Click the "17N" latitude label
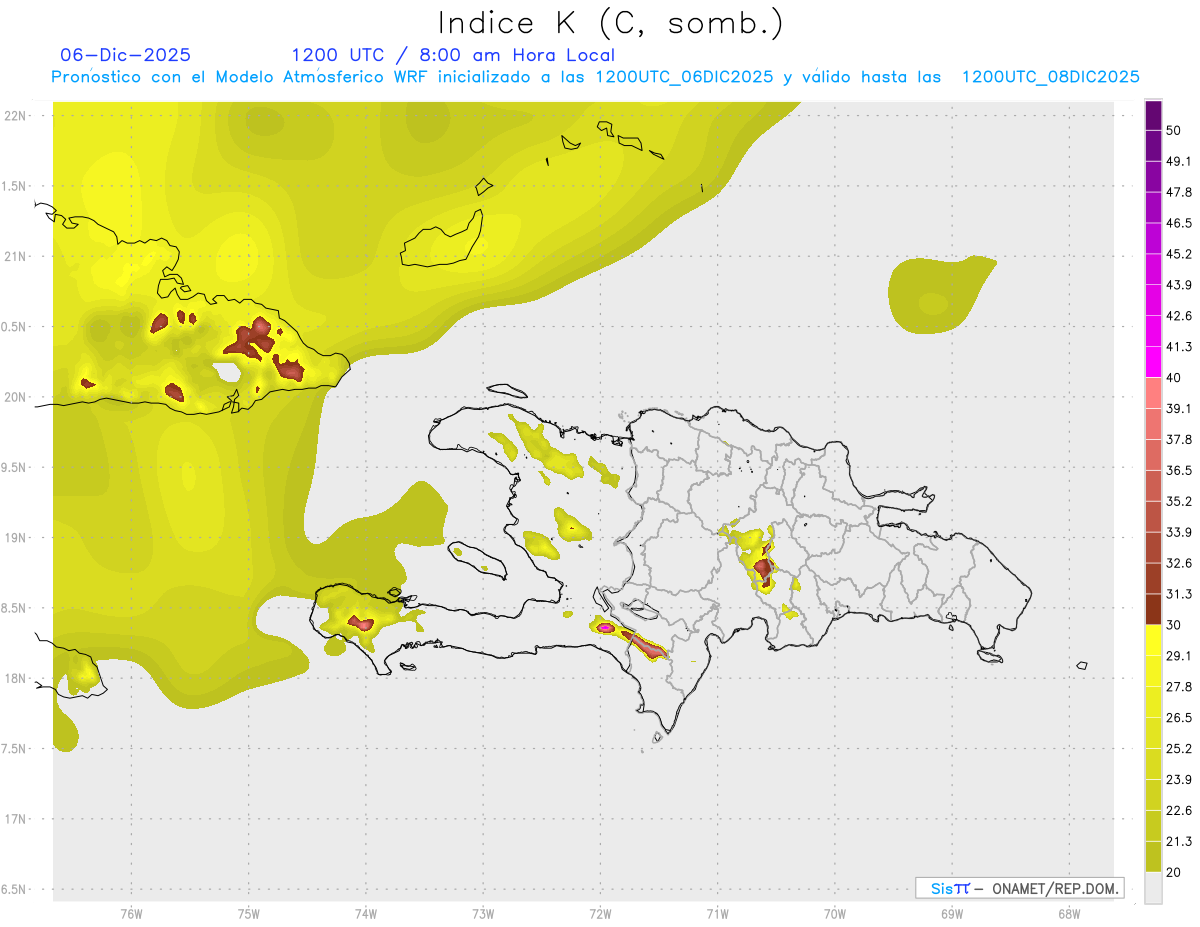Screen dimensions: 1200x927 point(16,819)
